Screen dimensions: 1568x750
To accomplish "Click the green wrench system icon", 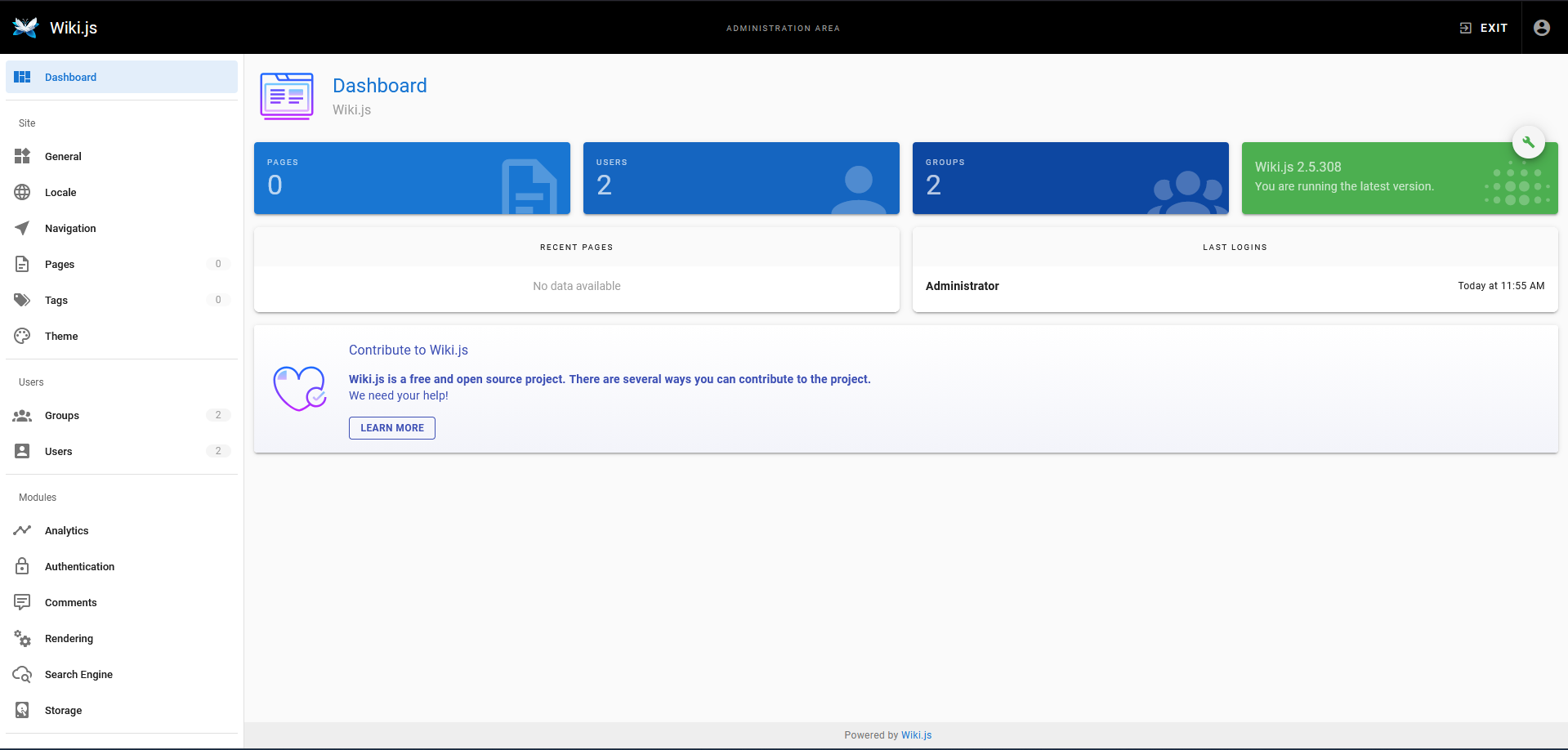I will point(1528,142).
